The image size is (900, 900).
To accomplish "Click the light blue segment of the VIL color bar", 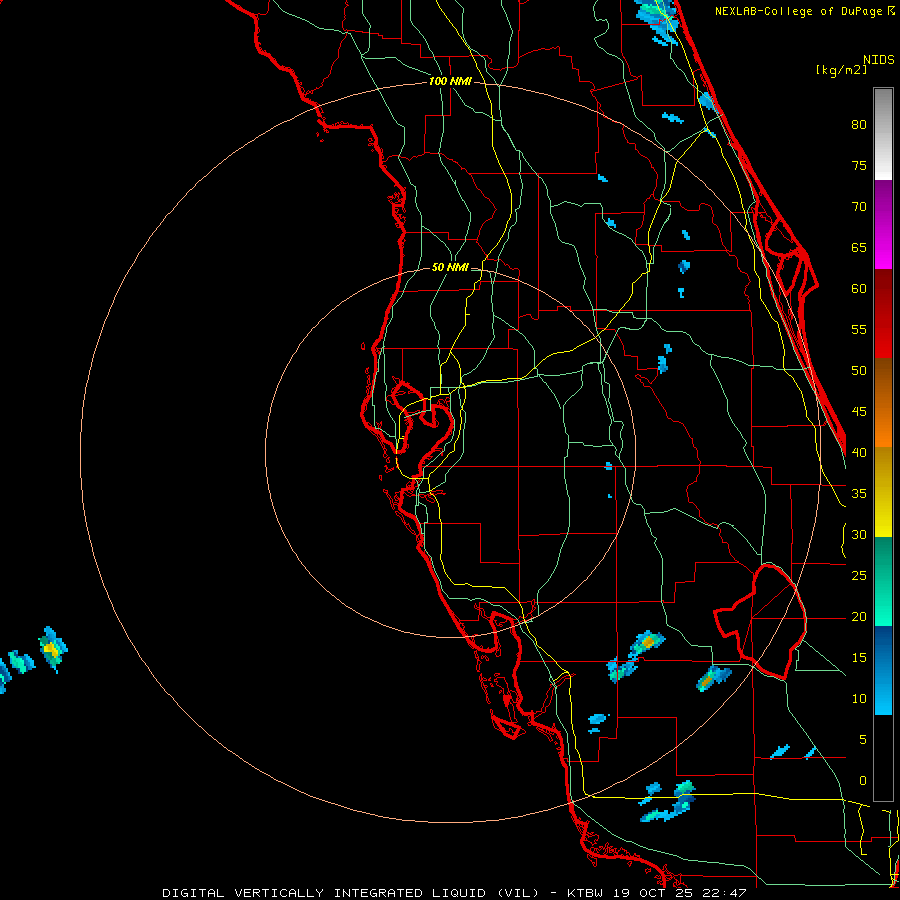I will click(x=883, y=670).
